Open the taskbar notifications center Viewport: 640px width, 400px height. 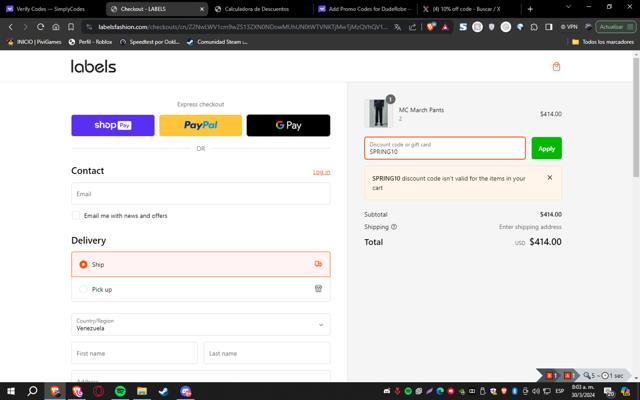tap(609, 392)
